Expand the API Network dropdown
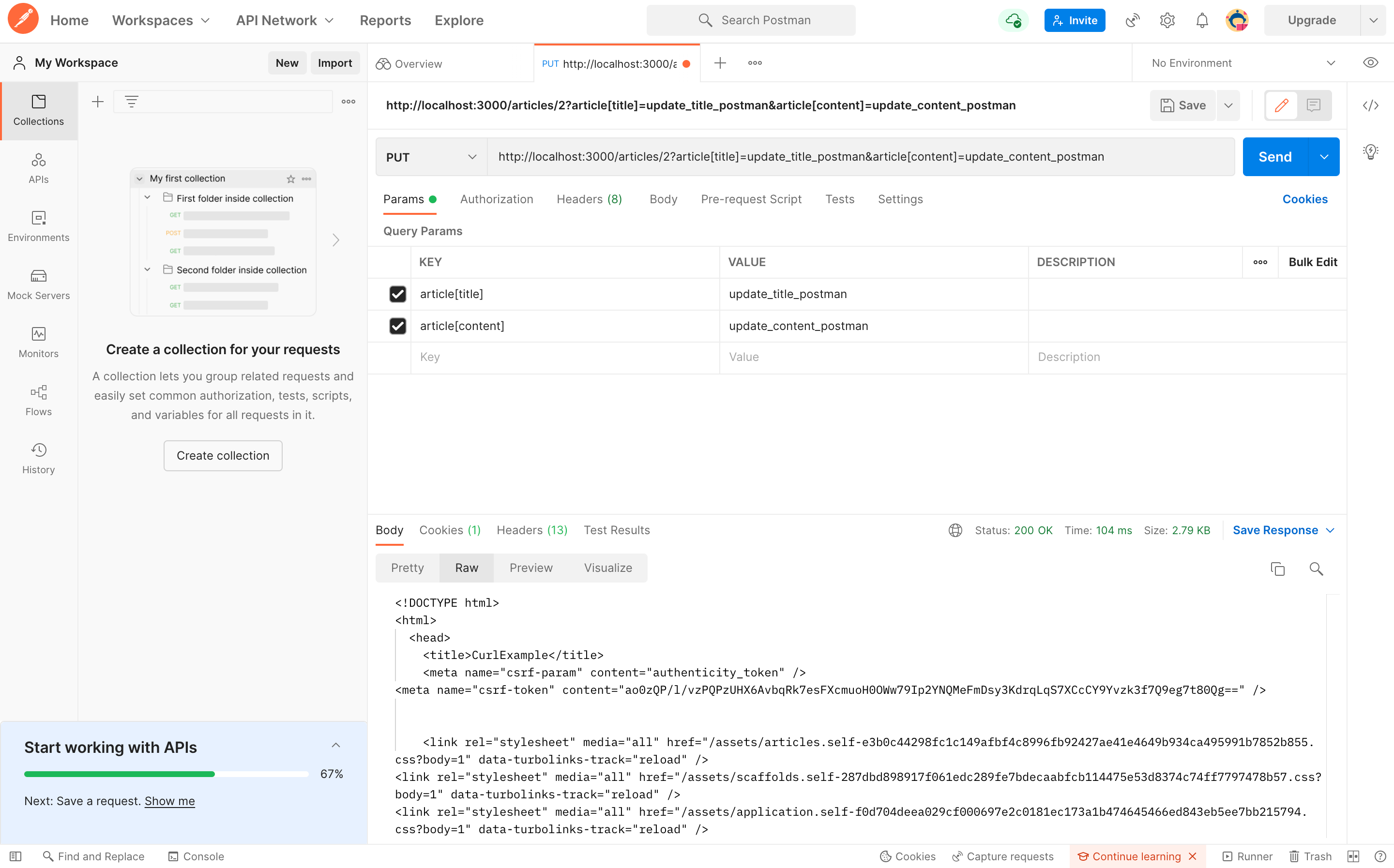This screenshot has height=868, width=1394. click(286, 20)
